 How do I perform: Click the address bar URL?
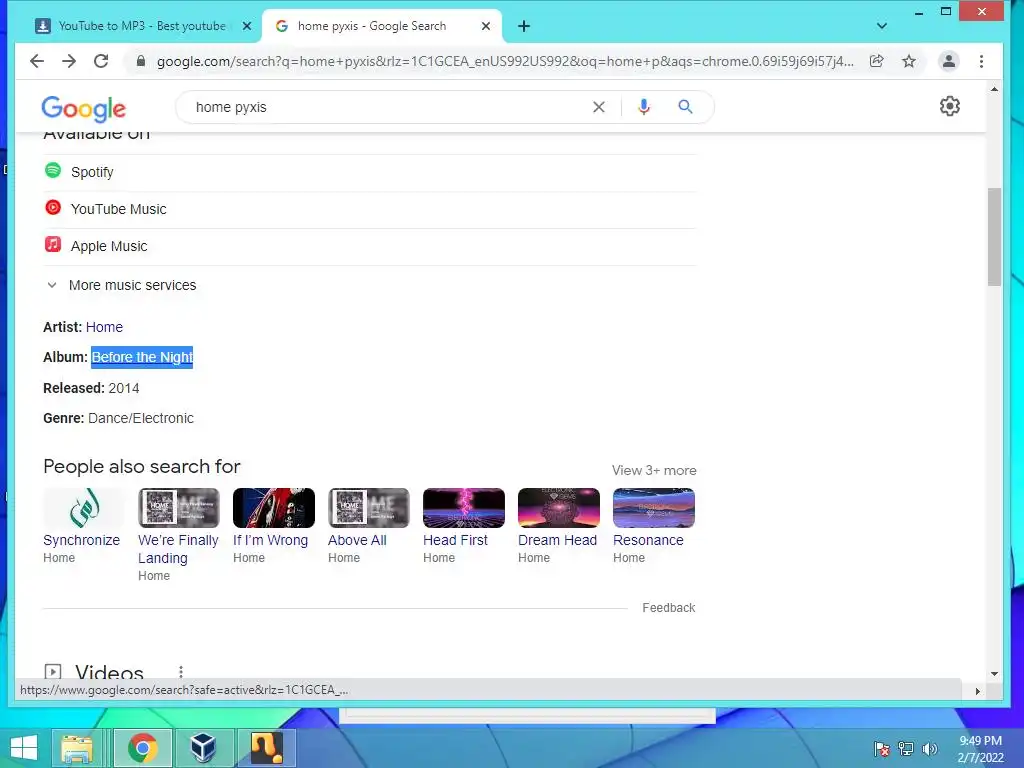[504, 61]
